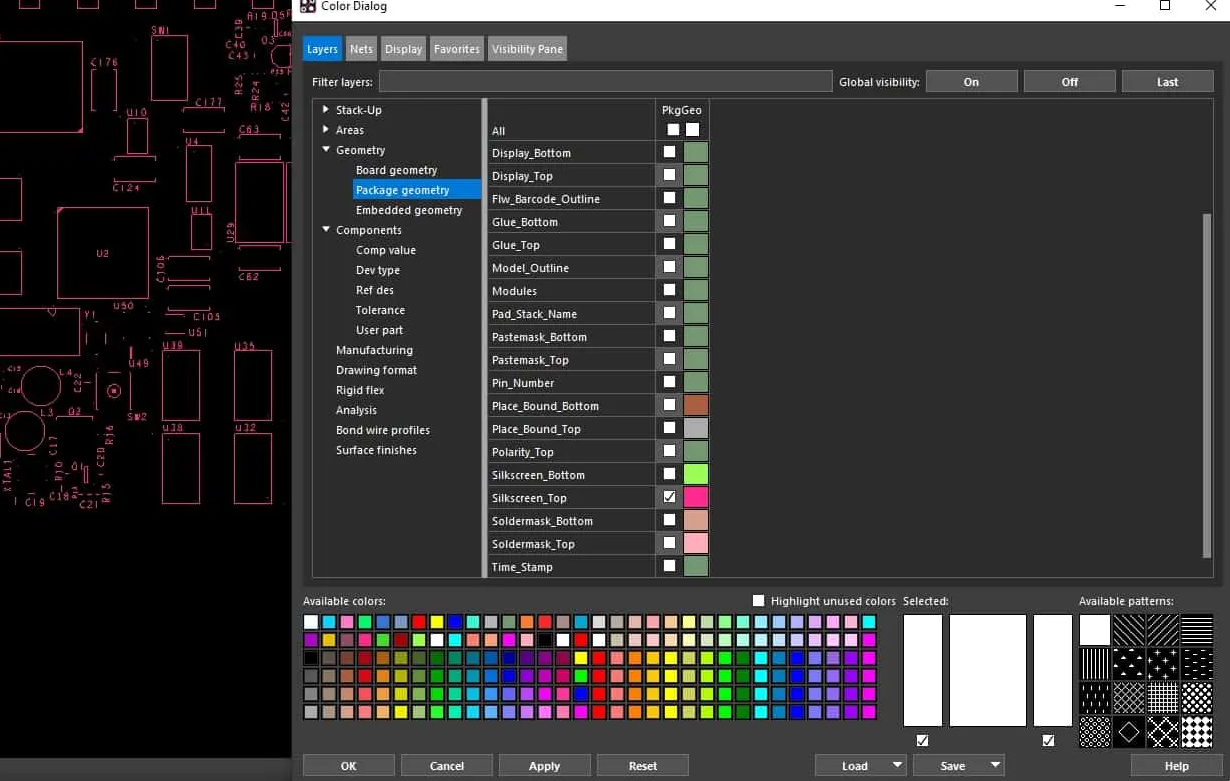1230x781 pixels.
Task: Check the Place_Bound_Top visibility box
Action: [669, 428]
